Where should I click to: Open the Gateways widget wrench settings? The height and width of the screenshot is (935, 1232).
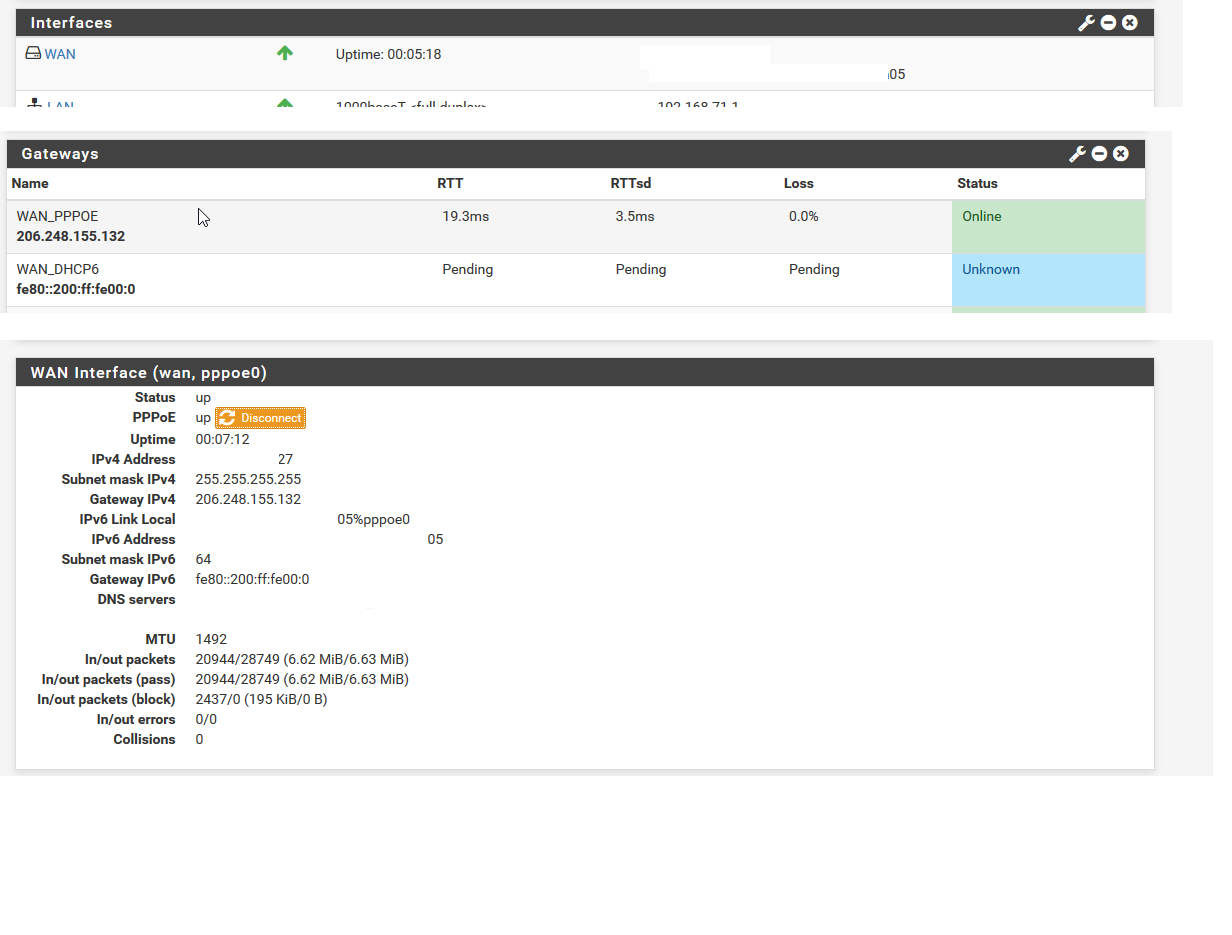1077,154
